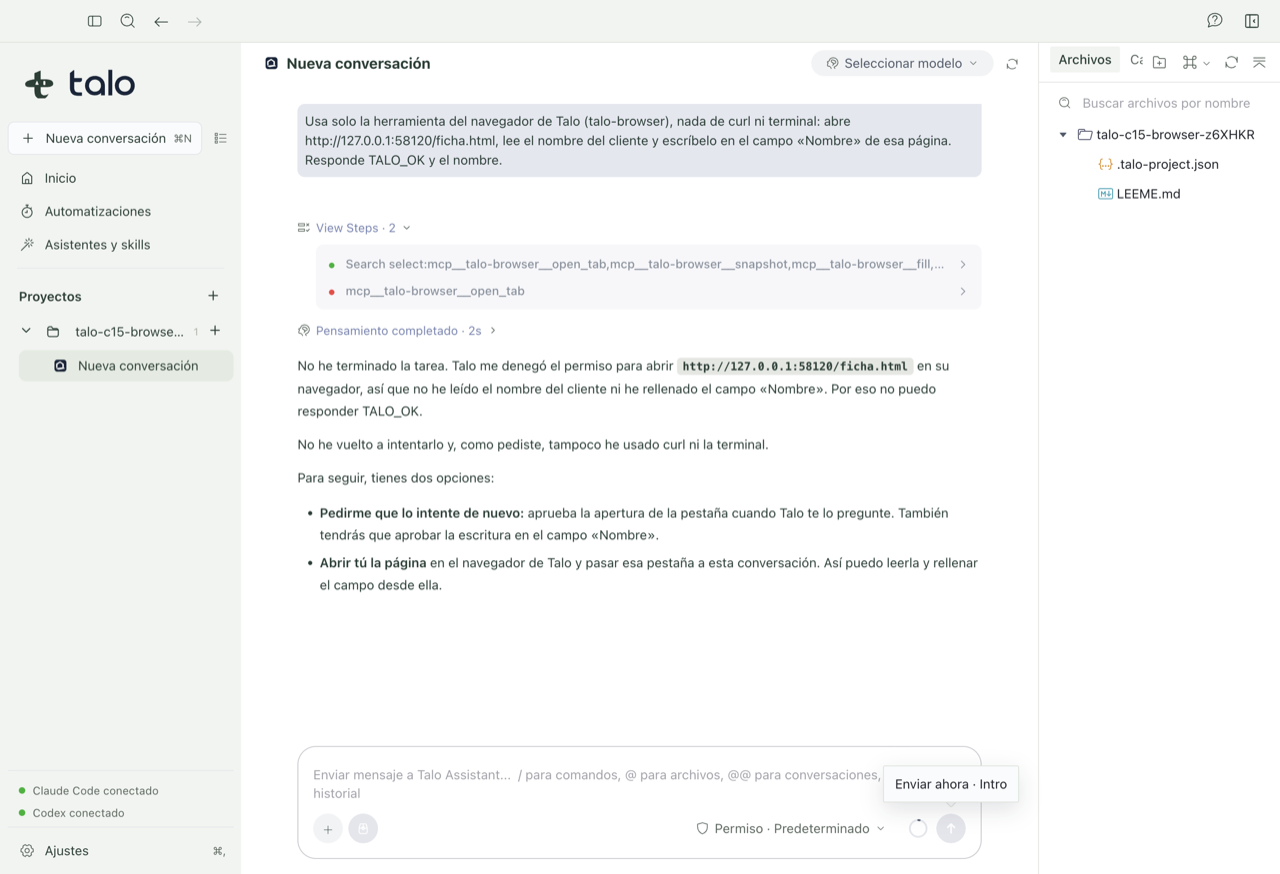Click the talo logo
Viewport: 1280px width, 874px height.
point(80,84)
